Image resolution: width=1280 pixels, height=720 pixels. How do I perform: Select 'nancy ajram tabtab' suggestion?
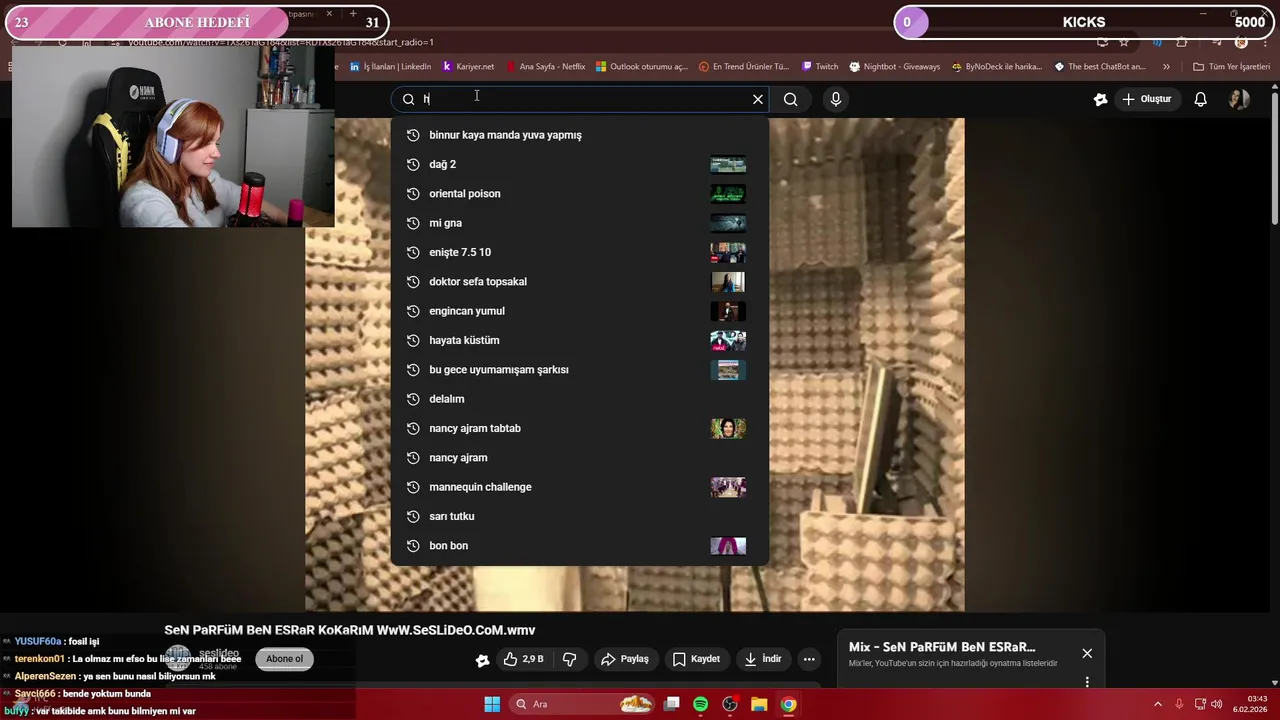pos(580,428)
